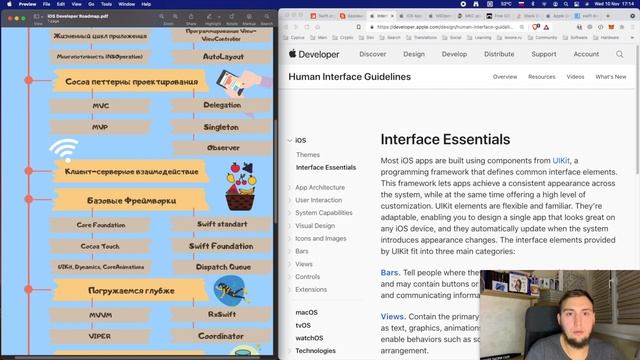
Task: Select the Highlight pen tool in Preview
Action: point(209,16)
